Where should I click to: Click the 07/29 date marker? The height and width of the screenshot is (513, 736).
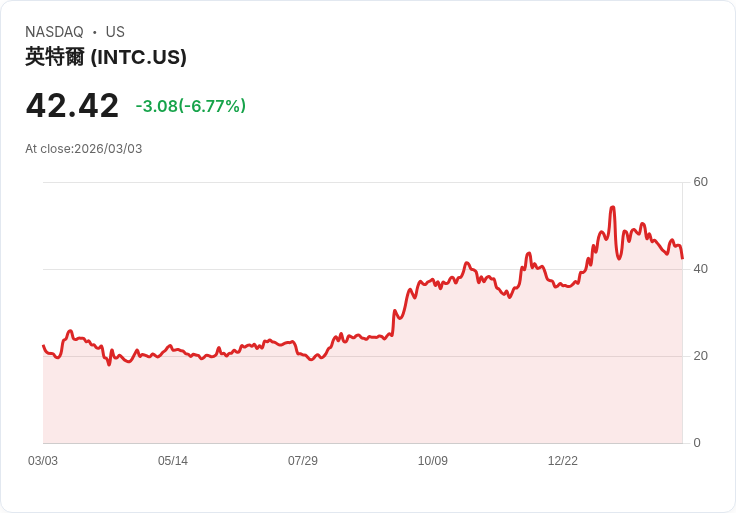click(303, 461)
